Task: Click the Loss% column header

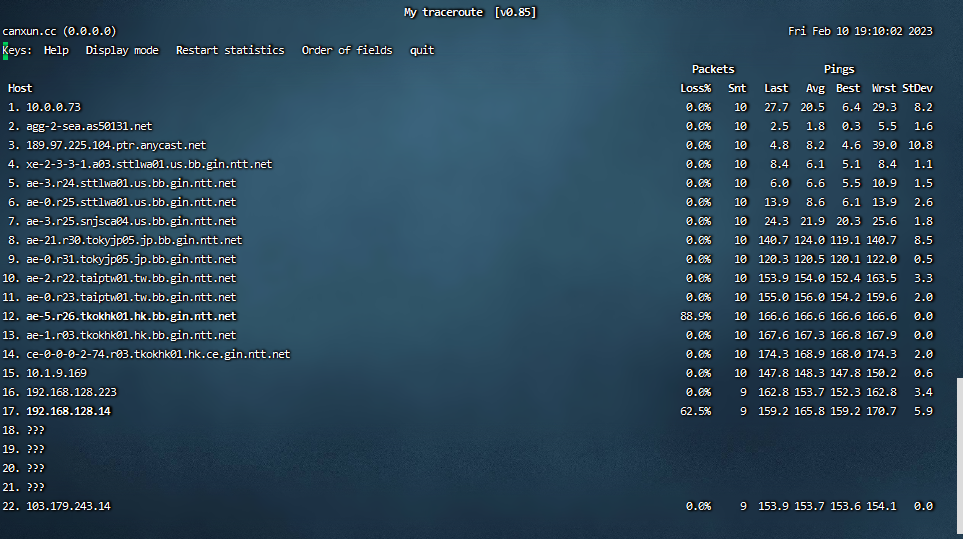Action: point(695,88)
